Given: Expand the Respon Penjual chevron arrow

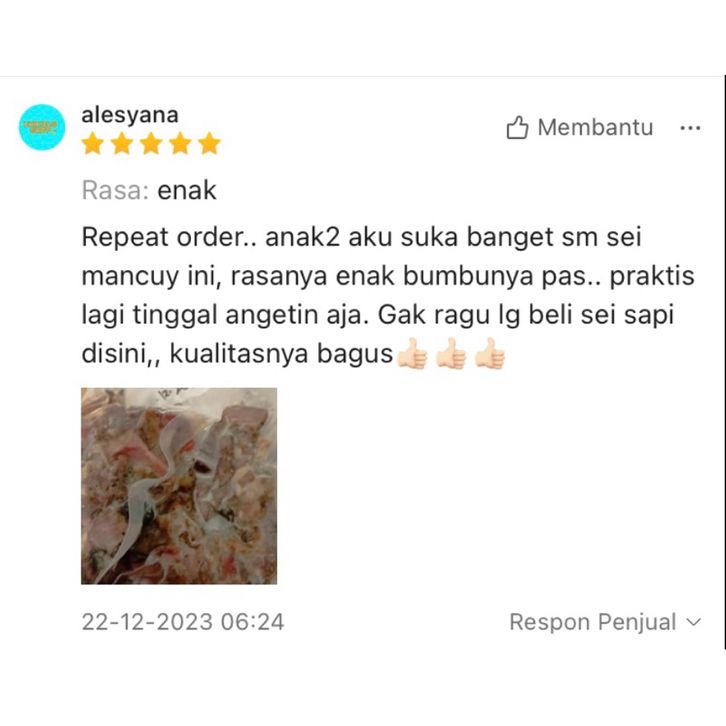Looking at the screenshot, I should (x=693, y=622).
